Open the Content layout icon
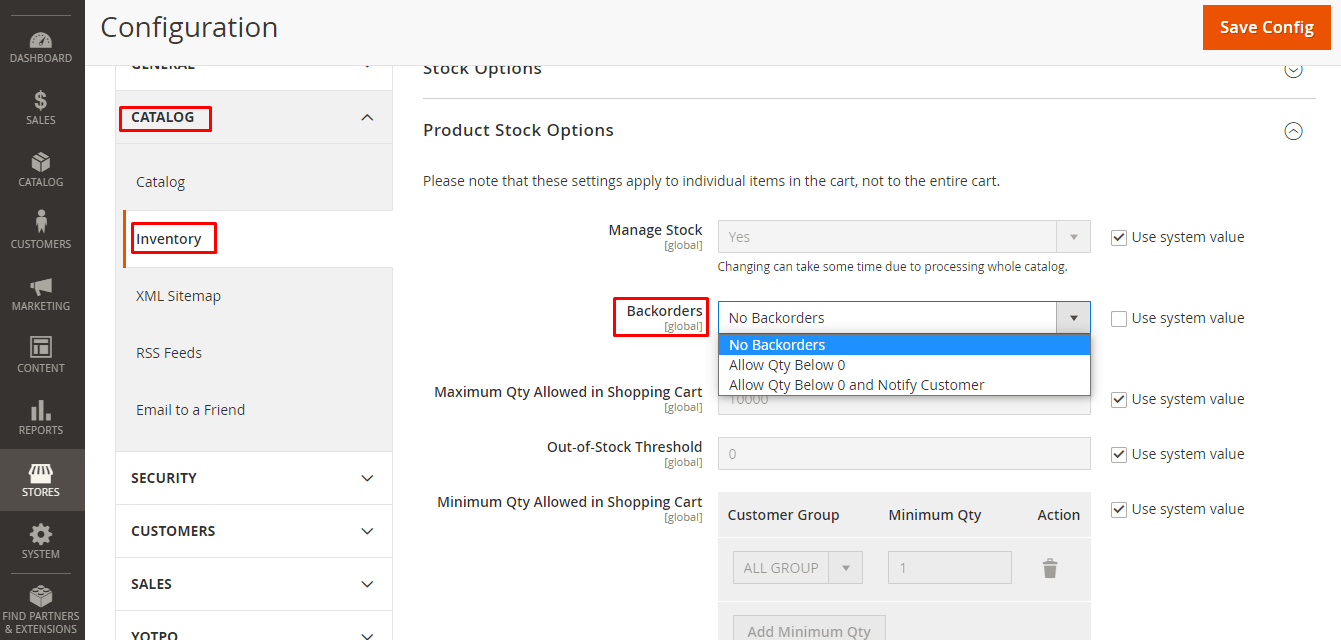The image size is (1341, 640). [41, 348]
